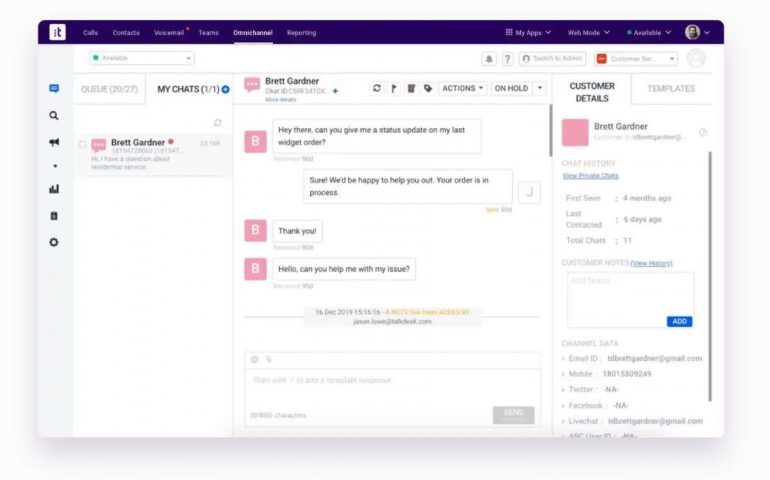Click the tag icon in chat toolbar
Image resolution: width=770 pixels, height=480 pixels.
coord(427,88)
